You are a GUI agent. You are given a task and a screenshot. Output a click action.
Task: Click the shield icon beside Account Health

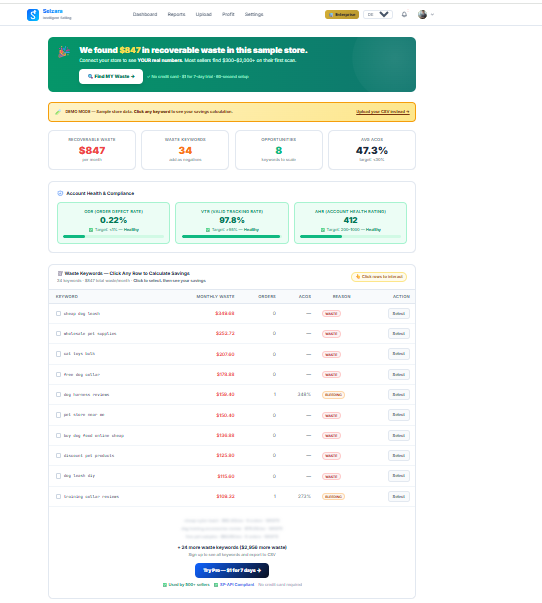(x=60, y=193)
